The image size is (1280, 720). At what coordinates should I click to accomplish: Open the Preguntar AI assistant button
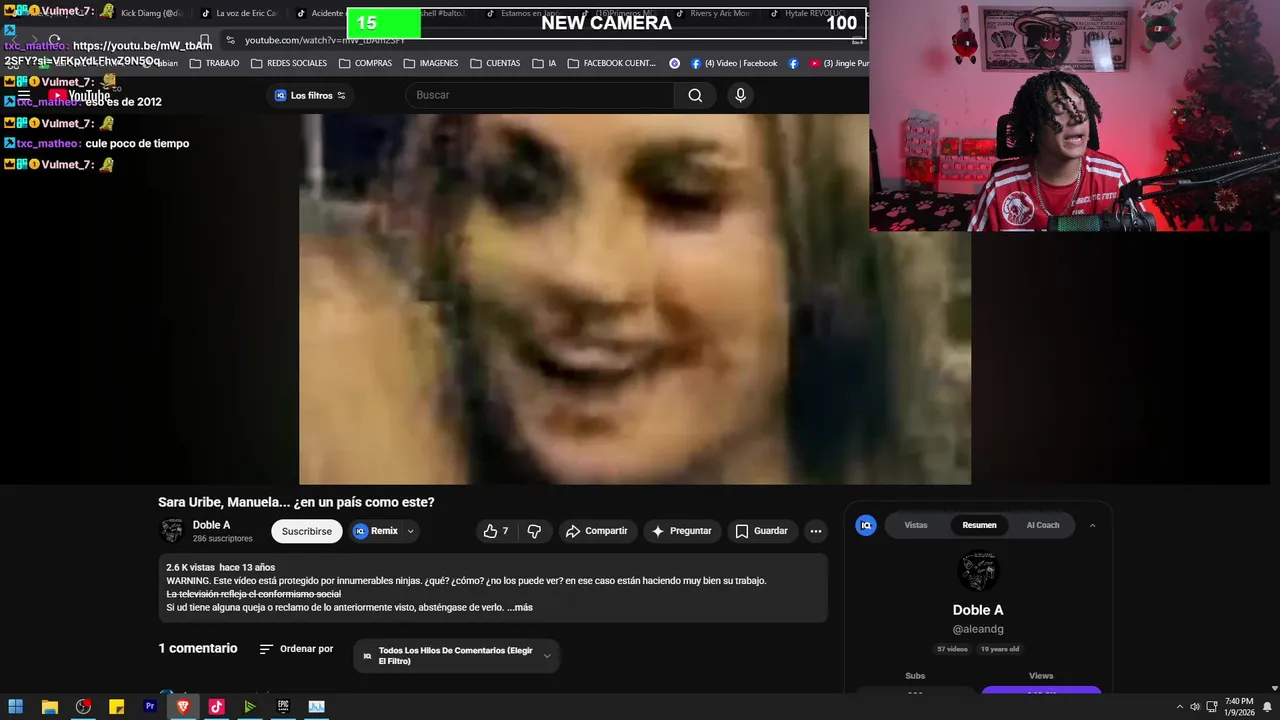(x=681, y=531)
